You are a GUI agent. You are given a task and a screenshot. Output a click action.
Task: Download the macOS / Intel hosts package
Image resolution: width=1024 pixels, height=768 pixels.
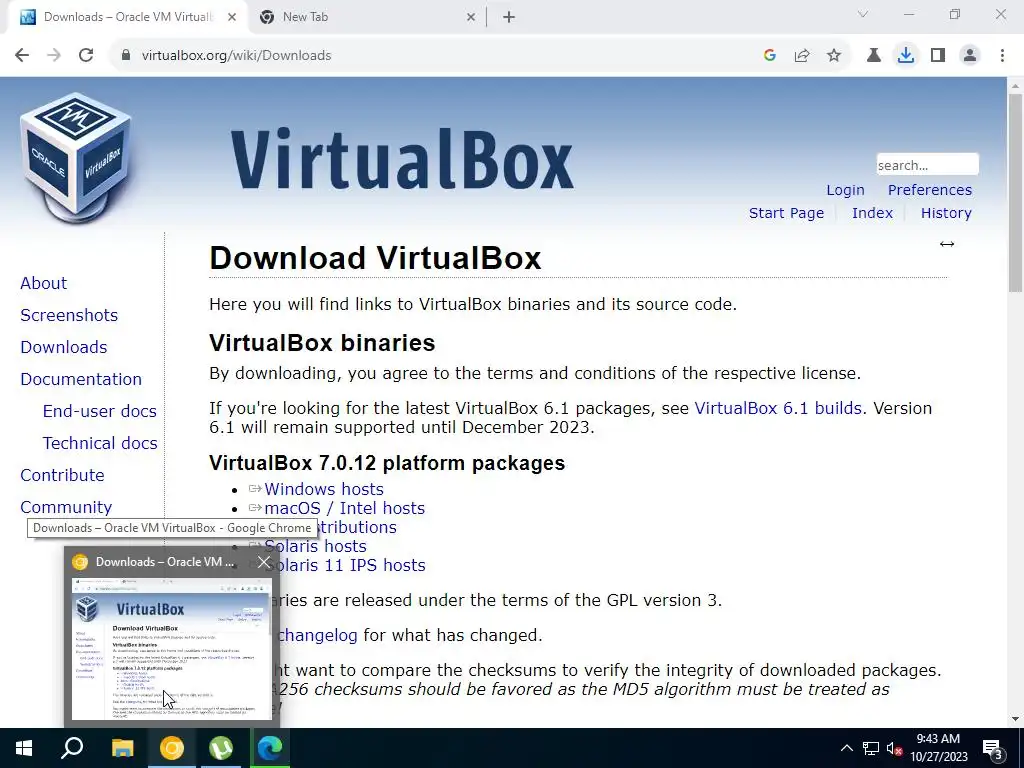click(x=344, y=508)
